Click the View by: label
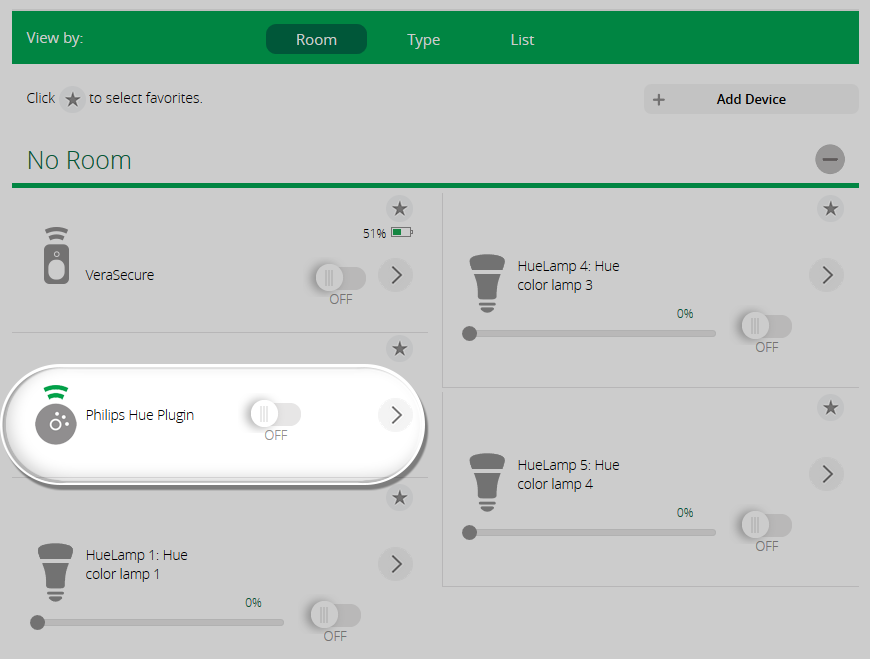This screenshot has width=870, height=659. pos(54,38)
